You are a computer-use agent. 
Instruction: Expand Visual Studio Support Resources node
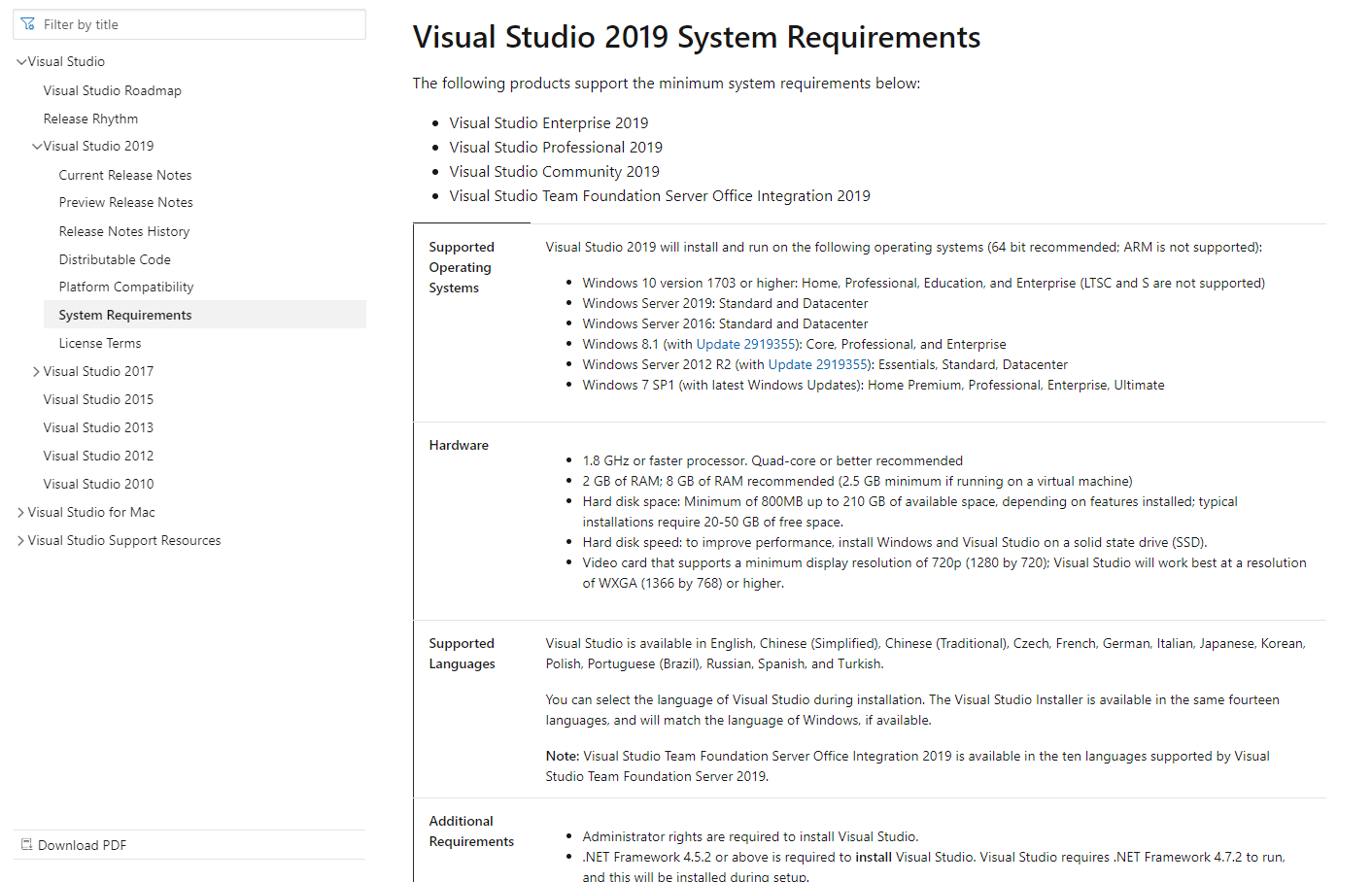[21, 541]
